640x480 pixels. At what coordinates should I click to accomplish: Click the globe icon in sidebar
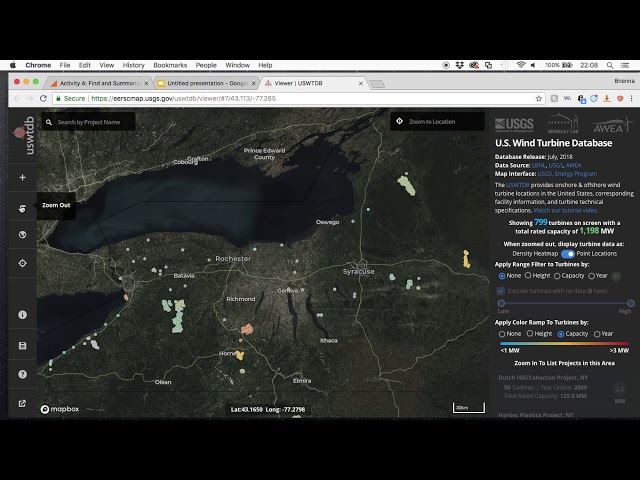(x=22, y=235)
